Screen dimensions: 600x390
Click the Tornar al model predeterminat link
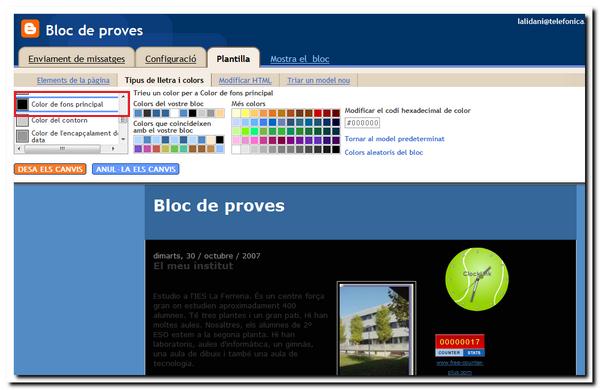(395, 139)
